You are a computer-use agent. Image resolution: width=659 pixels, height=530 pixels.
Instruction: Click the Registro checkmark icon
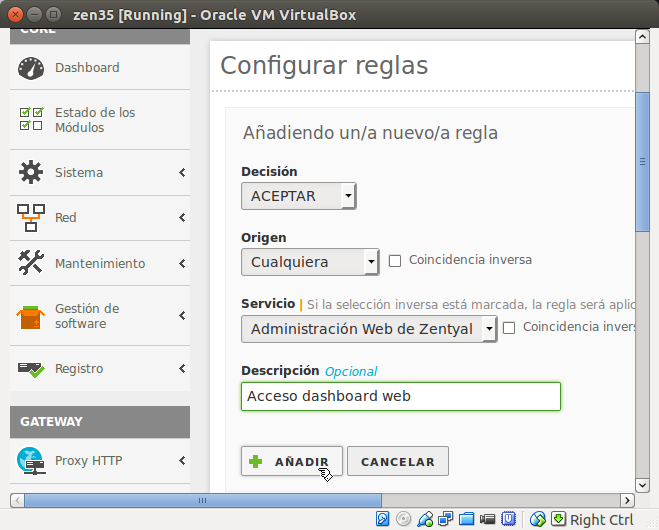(x=31, y=369)
